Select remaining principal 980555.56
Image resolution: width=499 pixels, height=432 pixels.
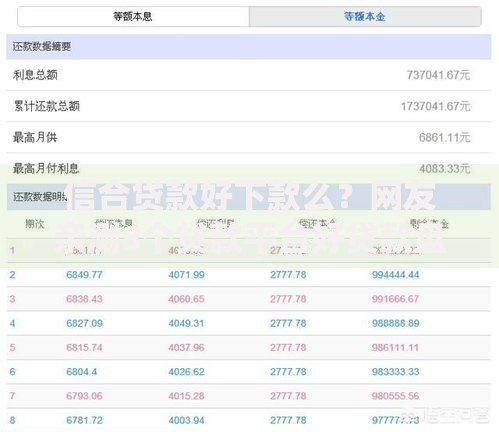[x=395, y=396]
